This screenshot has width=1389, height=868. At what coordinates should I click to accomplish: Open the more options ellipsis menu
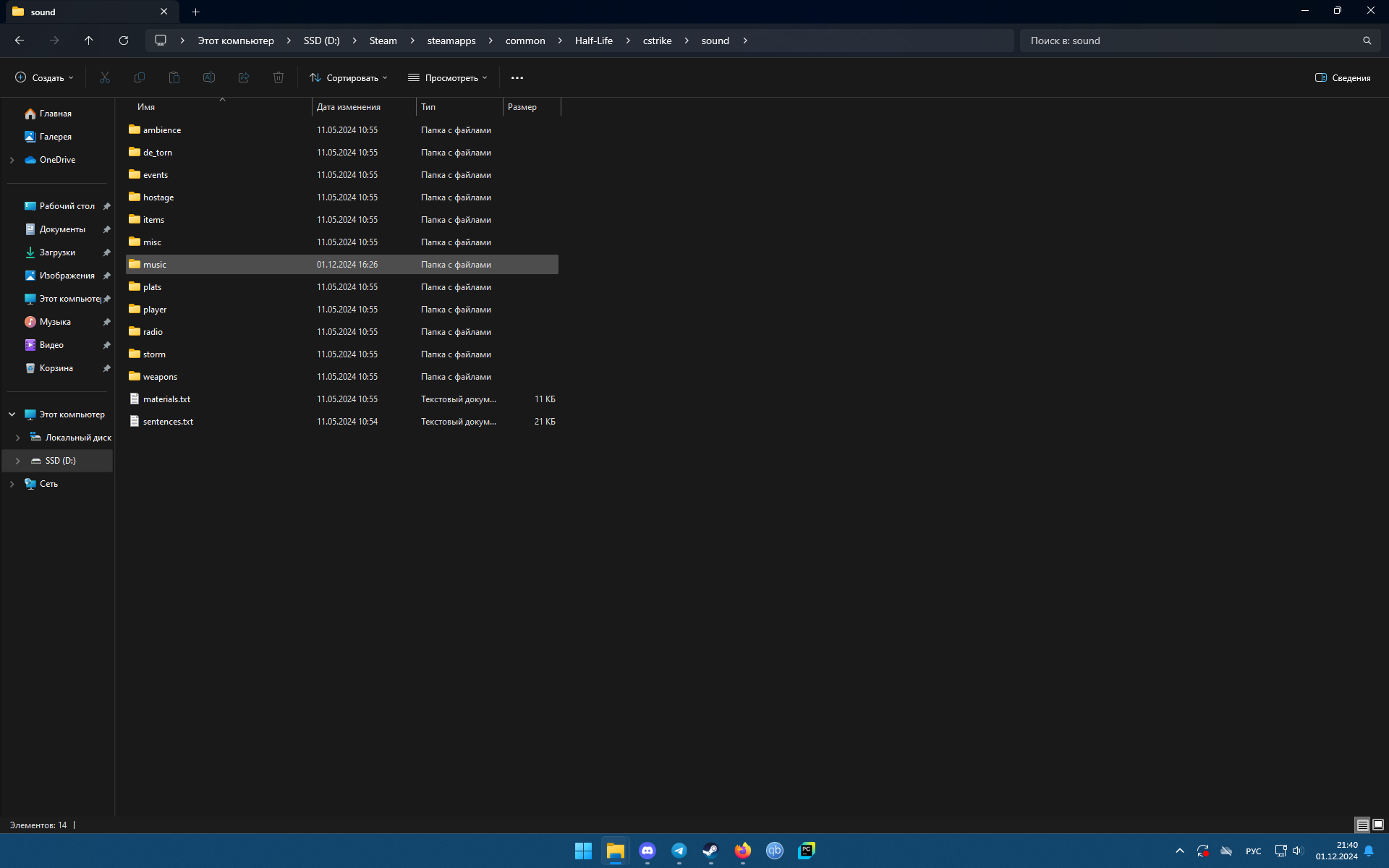517,77
